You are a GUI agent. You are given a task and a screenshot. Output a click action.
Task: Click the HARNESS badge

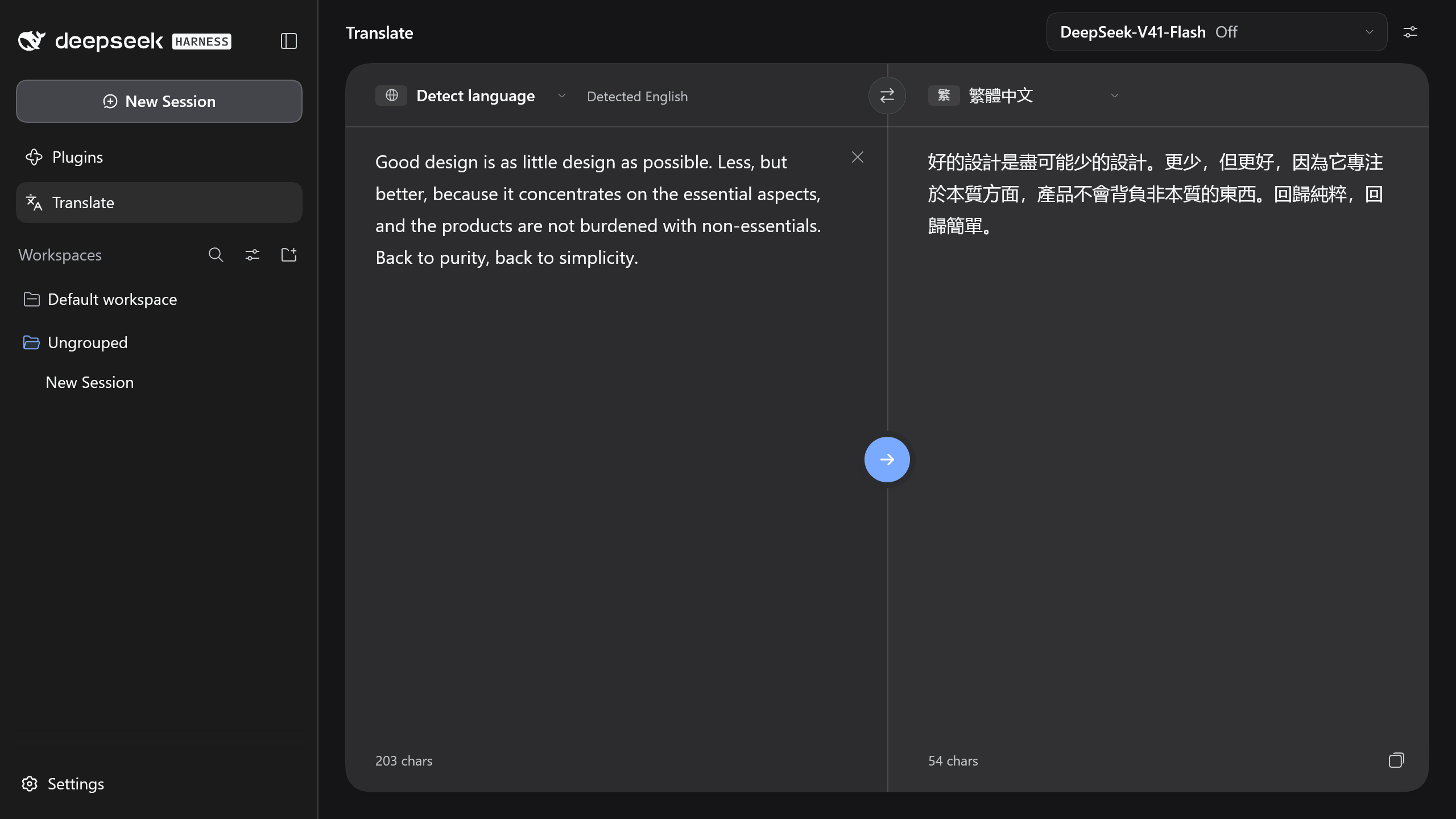point(201,42)
